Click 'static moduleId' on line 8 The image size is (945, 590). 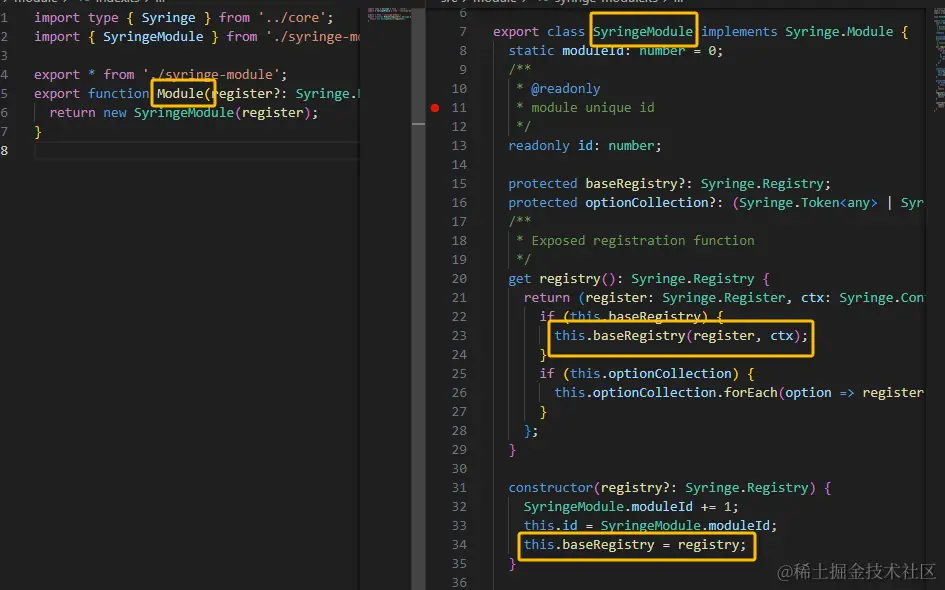566,51
